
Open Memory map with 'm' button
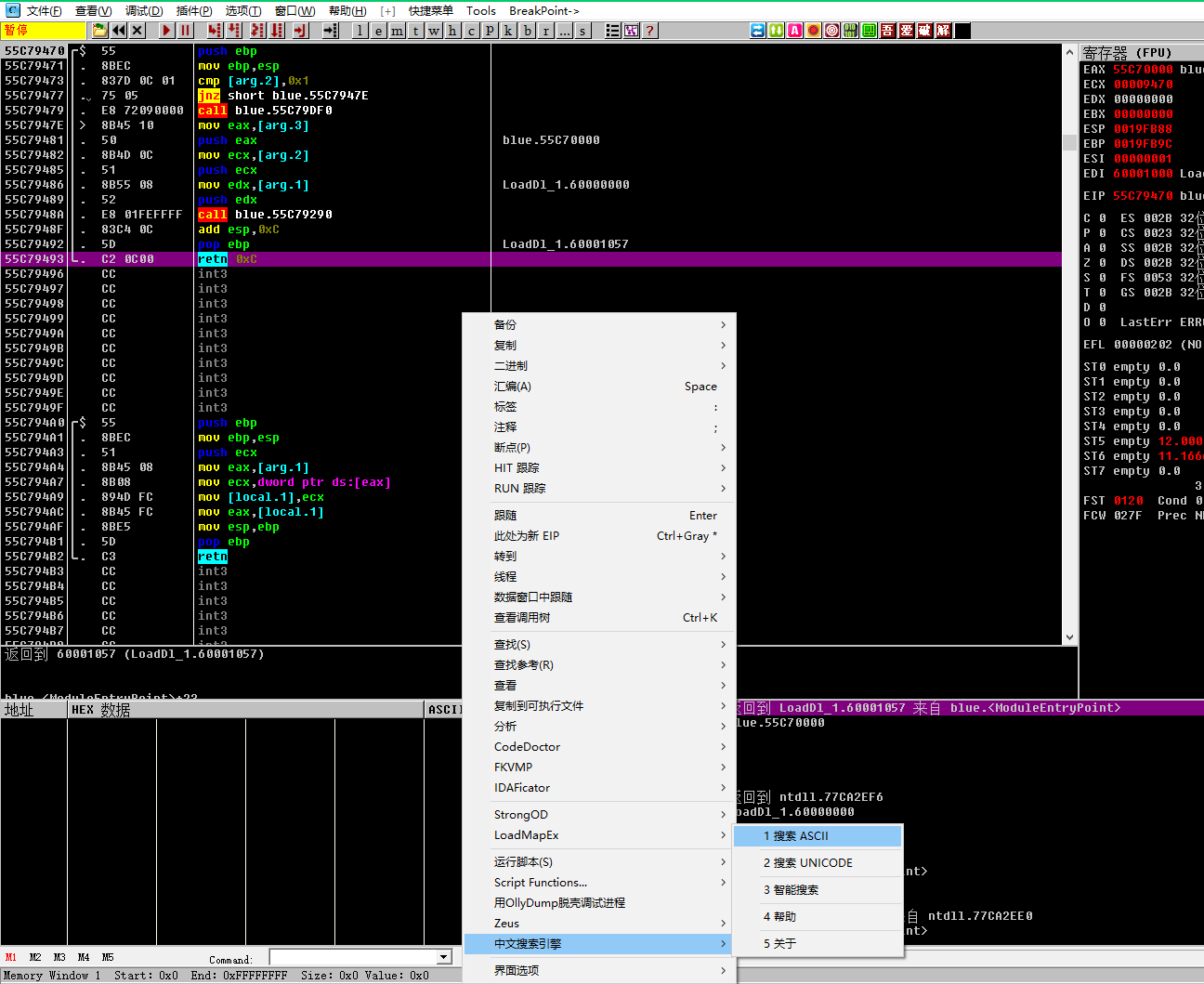(397, 31)
